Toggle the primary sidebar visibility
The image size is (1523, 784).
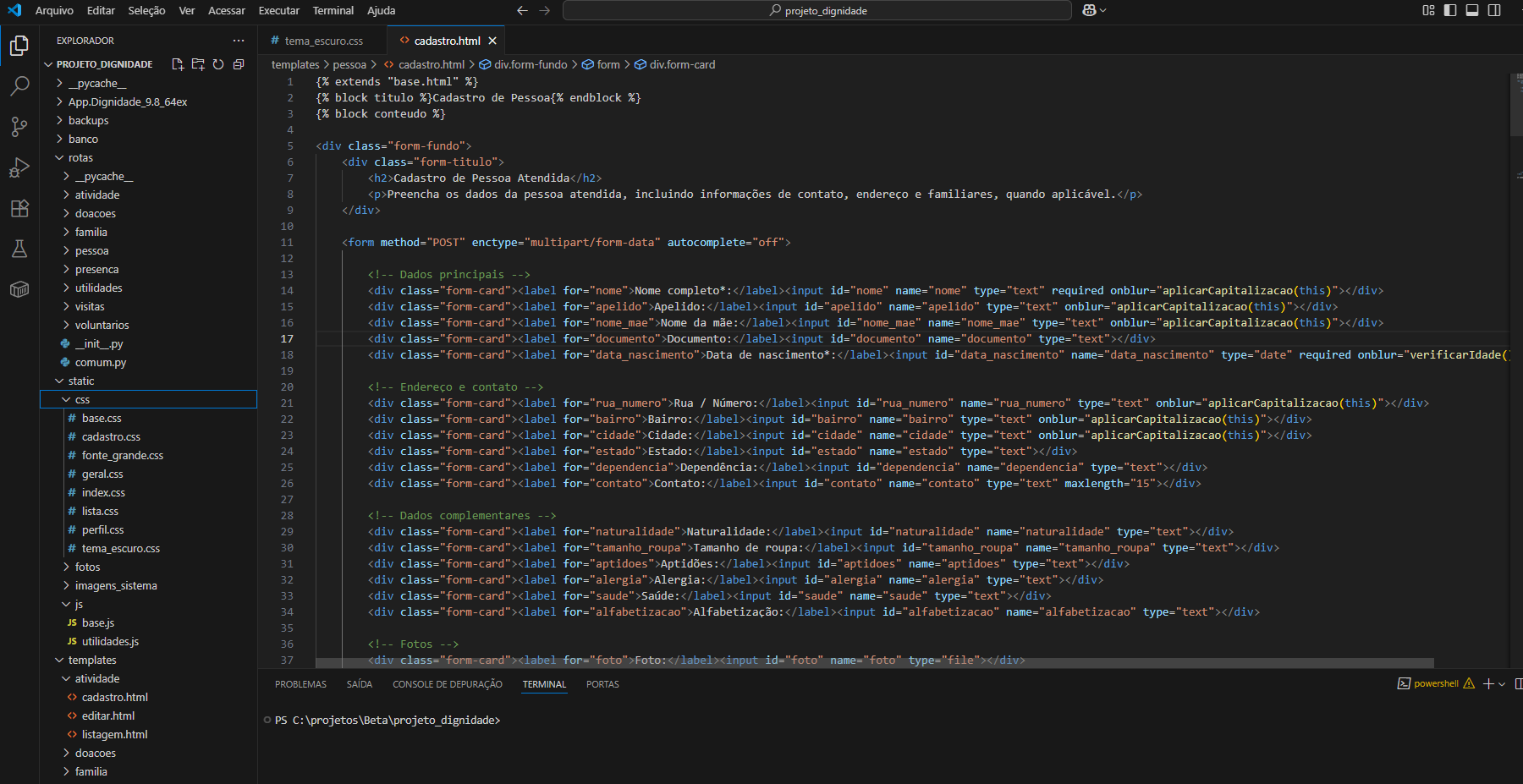click(x=1450, y=10)
